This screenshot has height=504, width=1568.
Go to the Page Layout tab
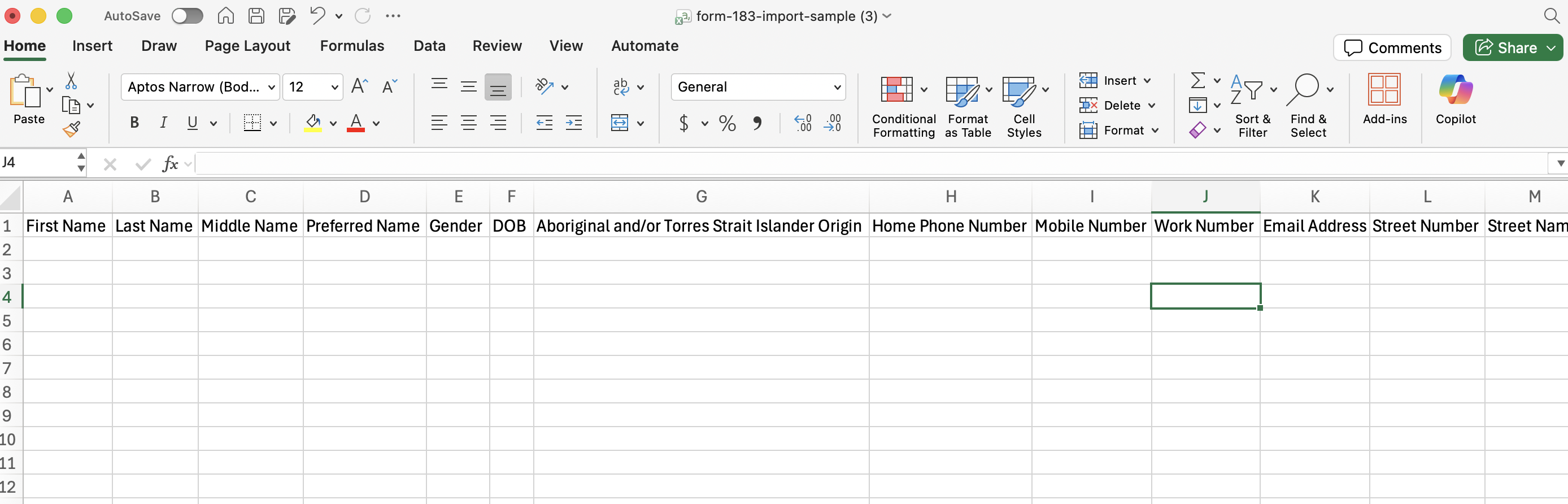(247, 46)
